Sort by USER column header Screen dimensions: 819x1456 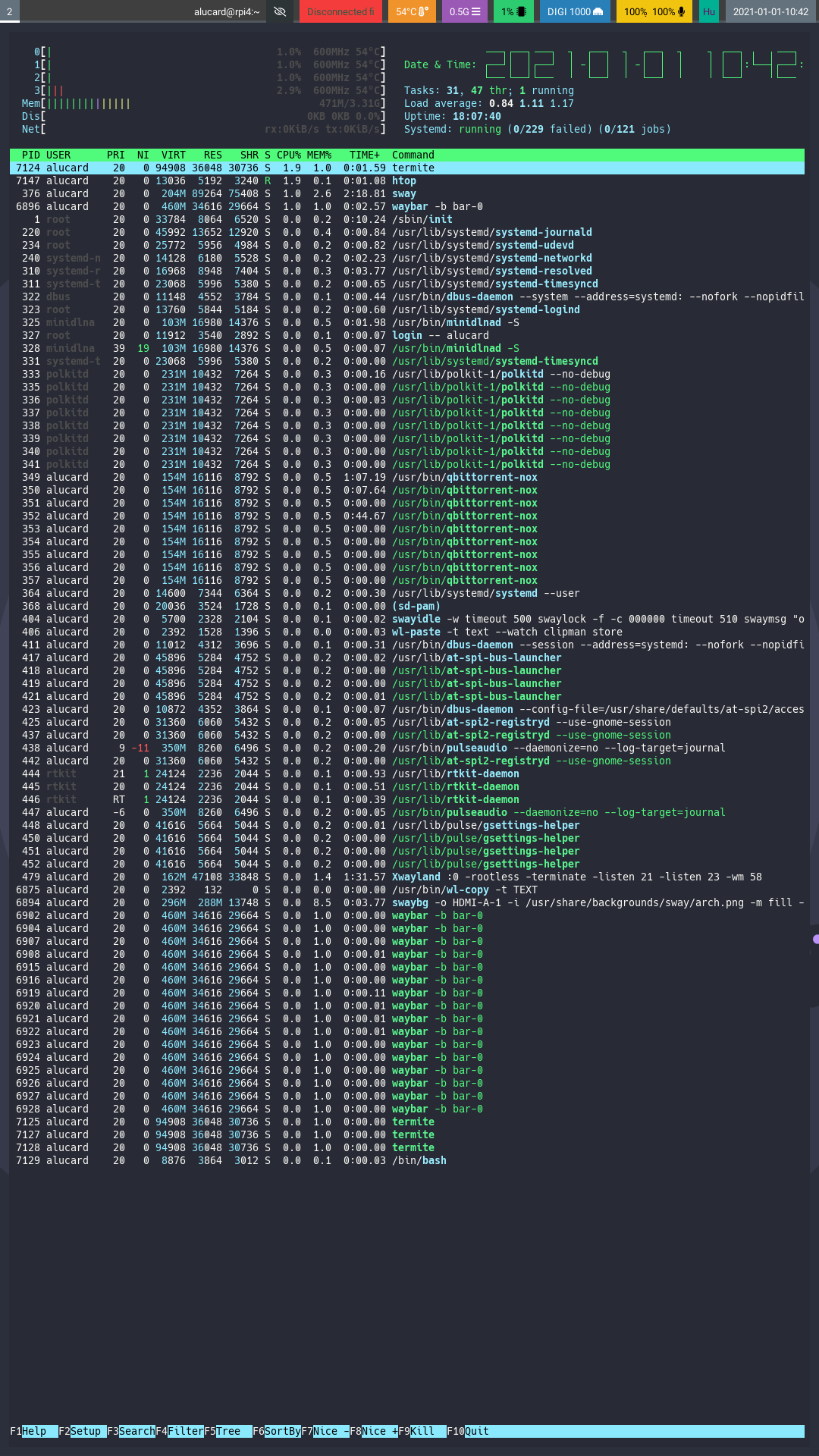(x=58, y=155)
